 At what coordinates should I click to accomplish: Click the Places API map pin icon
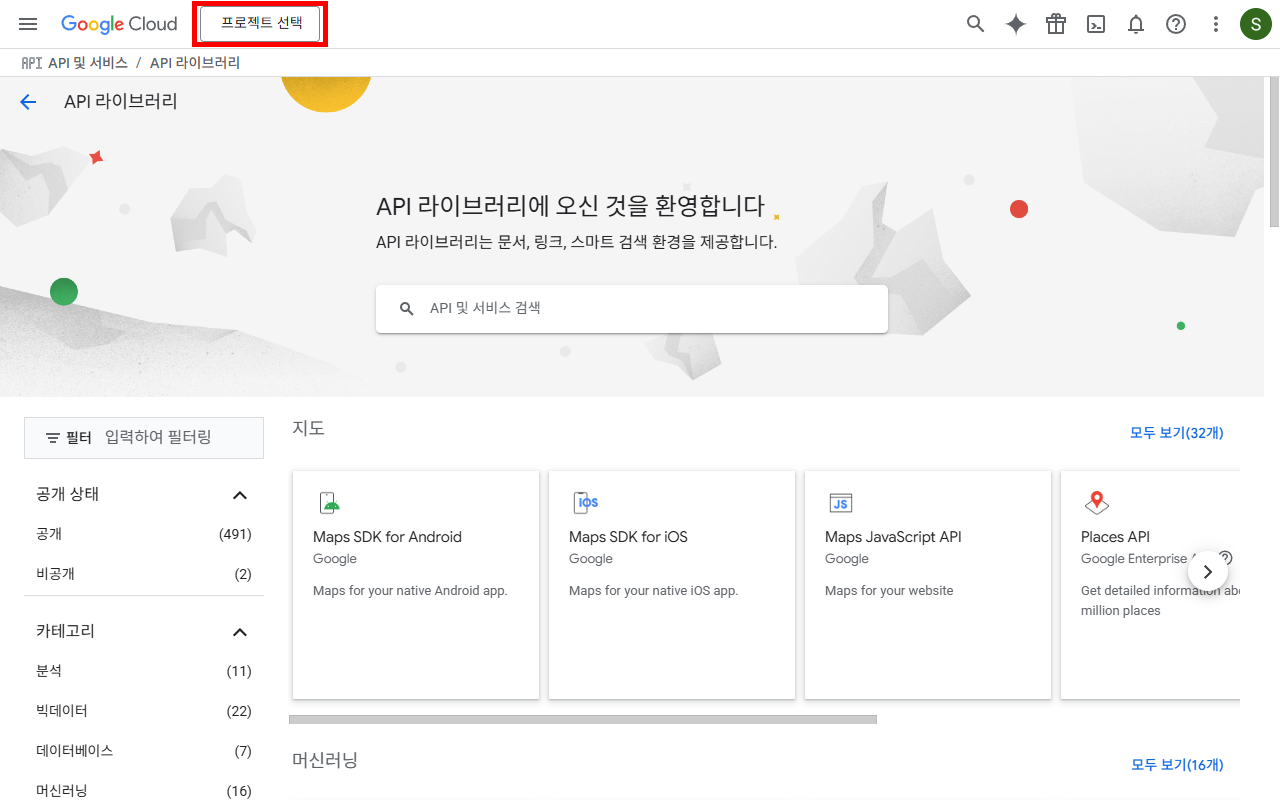tap(1097, 503)
